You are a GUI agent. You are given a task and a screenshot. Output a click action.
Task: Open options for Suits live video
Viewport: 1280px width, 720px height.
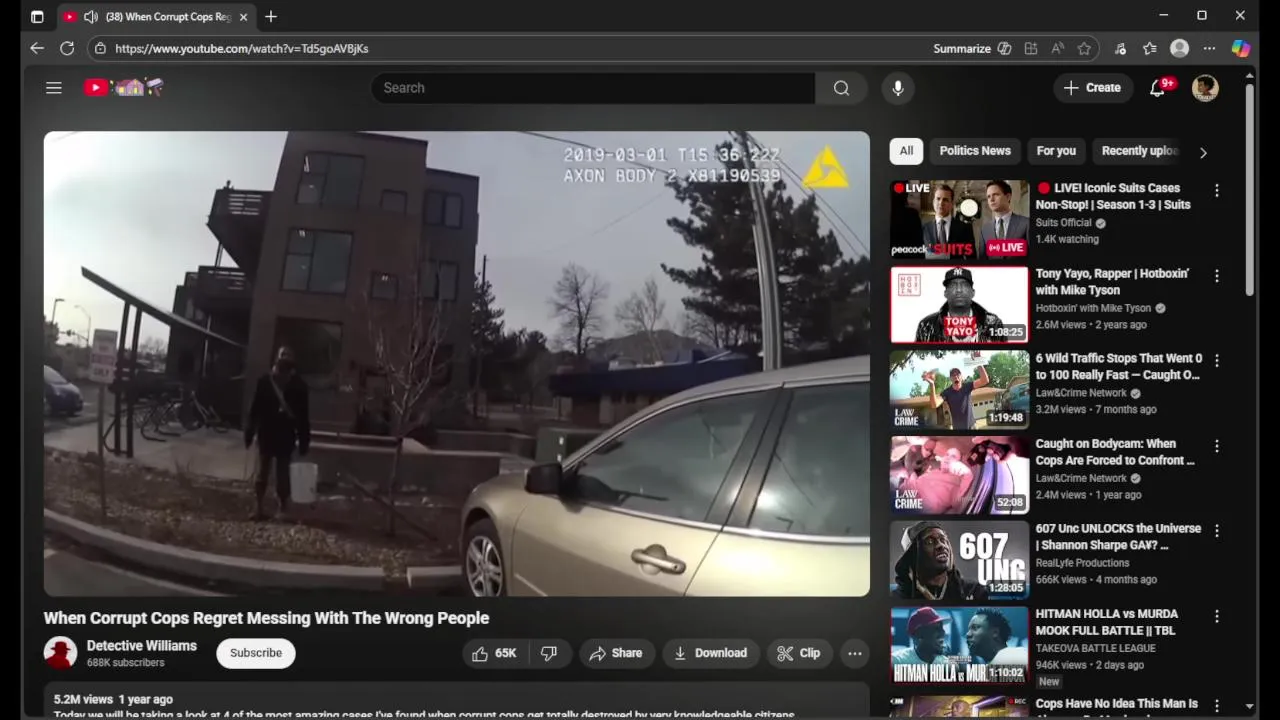coord(1217,190)
